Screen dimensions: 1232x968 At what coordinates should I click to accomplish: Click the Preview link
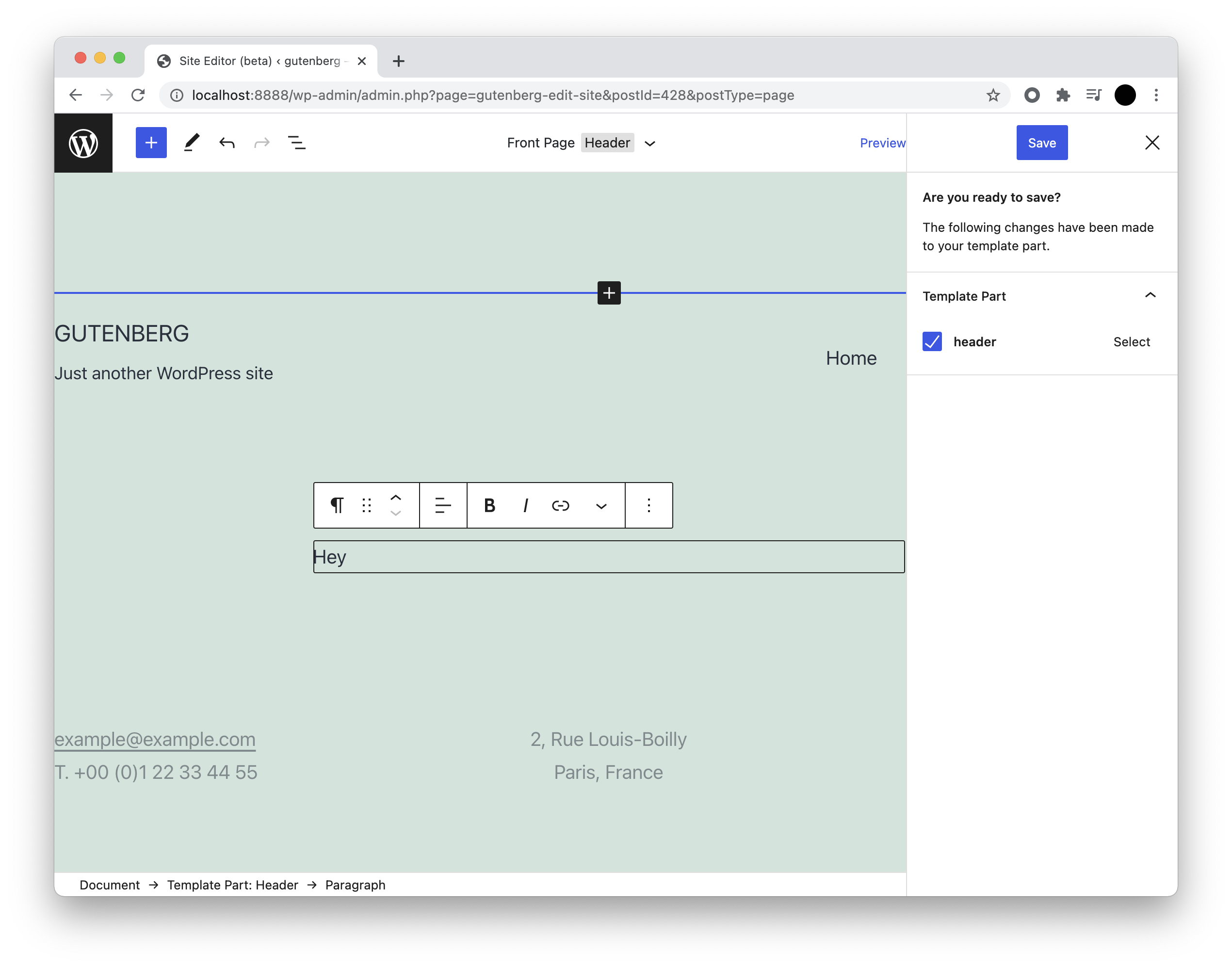pyautogui.click(x=882, y=143)
